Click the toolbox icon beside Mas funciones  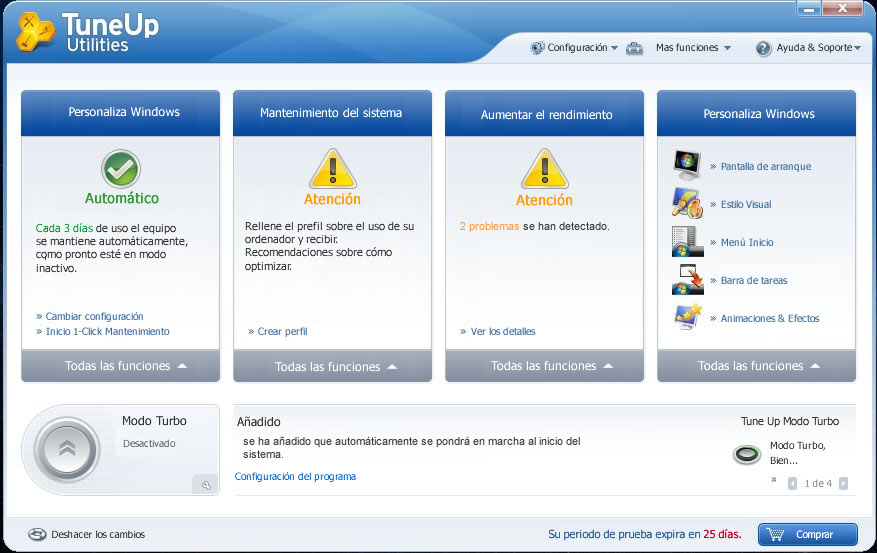pos(634,48)
